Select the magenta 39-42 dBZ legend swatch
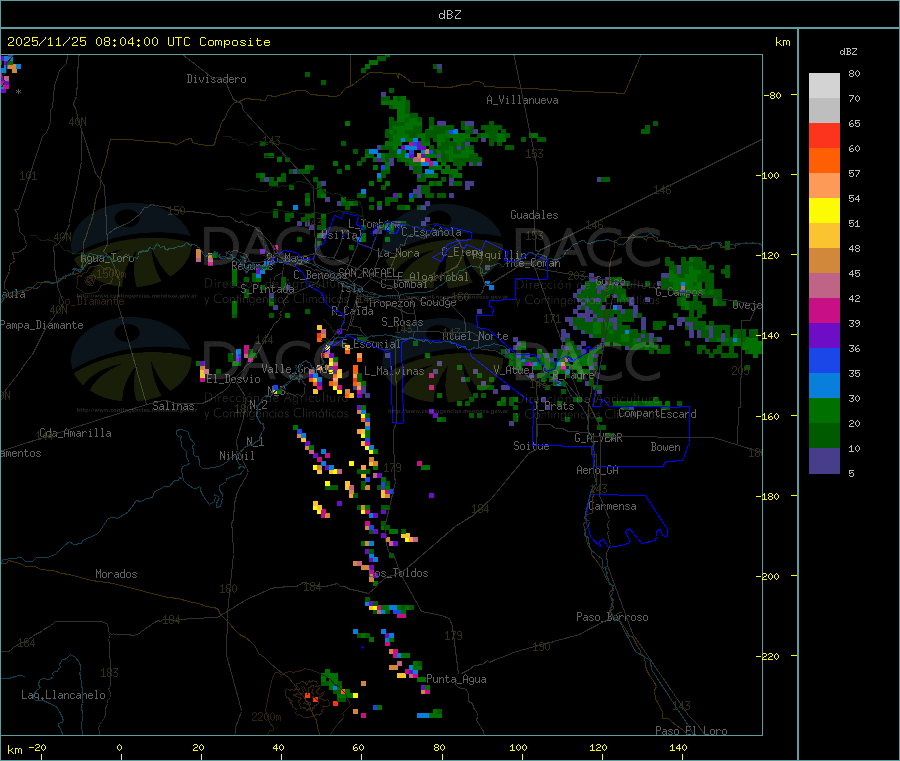 pyautogui.click(x=824, y=310)
